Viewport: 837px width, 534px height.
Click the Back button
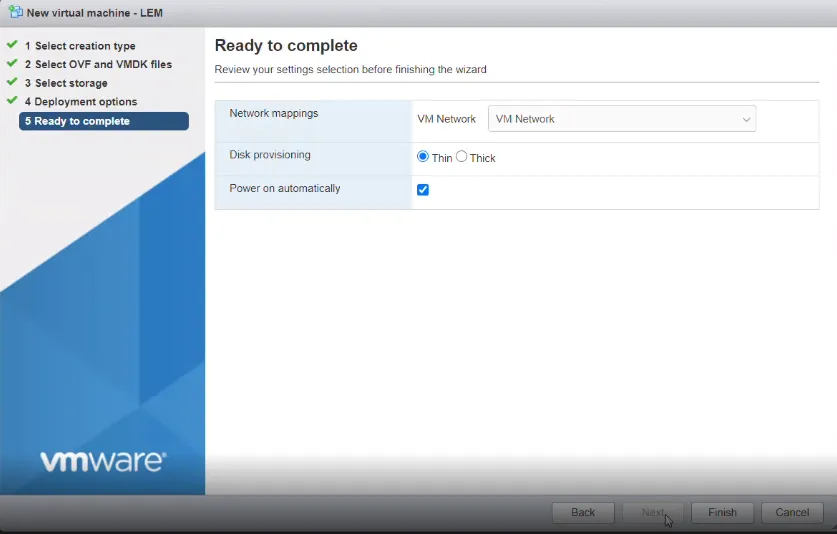pos(583,512)
